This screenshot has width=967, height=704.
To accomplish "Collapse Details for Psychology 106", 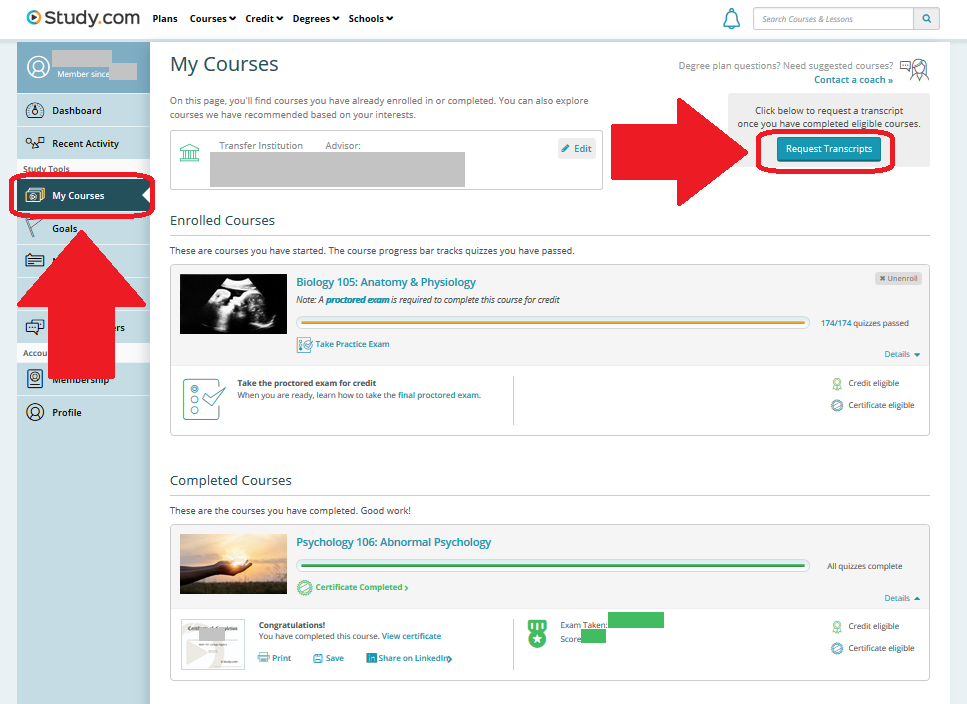I will pos(901,598).
